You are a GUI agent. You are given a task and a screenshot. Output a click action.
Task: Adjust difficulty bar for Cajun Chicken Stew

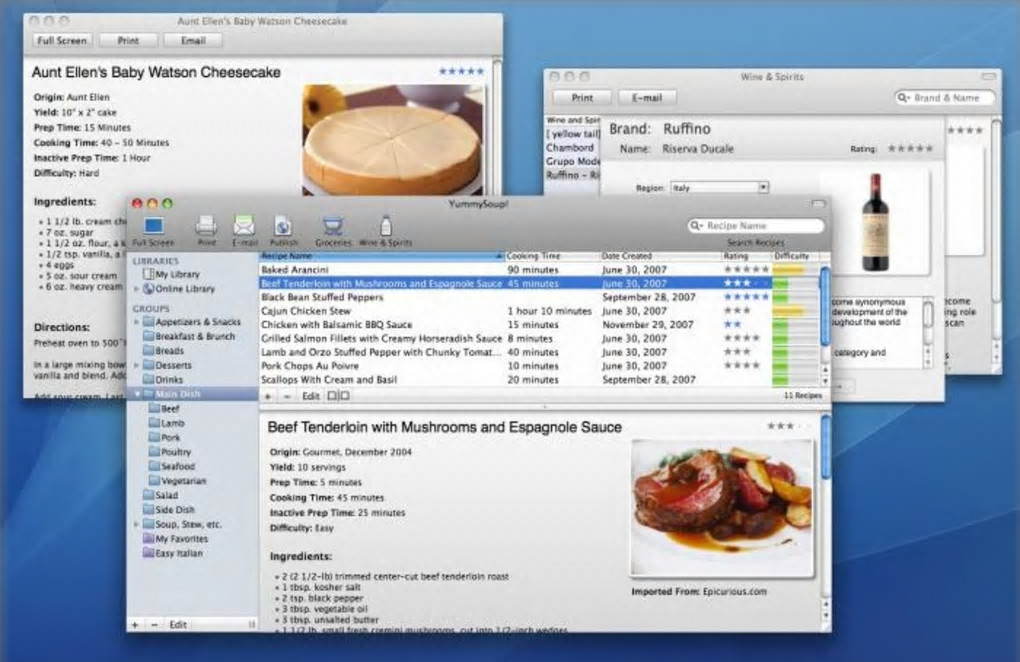click(795, 311)
